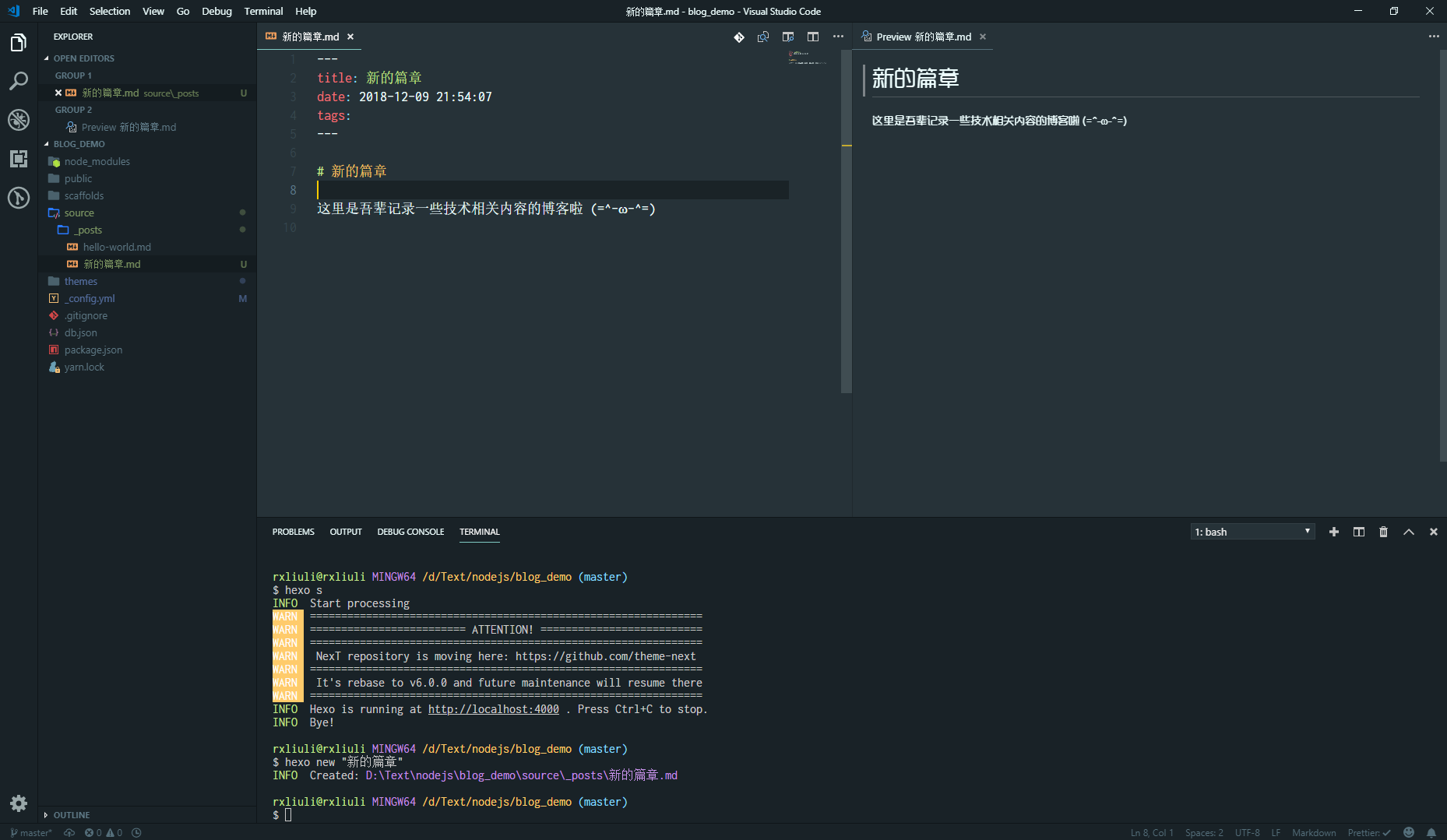Viewport: 1447px width, 840px height.
Task: Open the preview pane More Actions ellipsis
Action: [x=1434, y=37]
